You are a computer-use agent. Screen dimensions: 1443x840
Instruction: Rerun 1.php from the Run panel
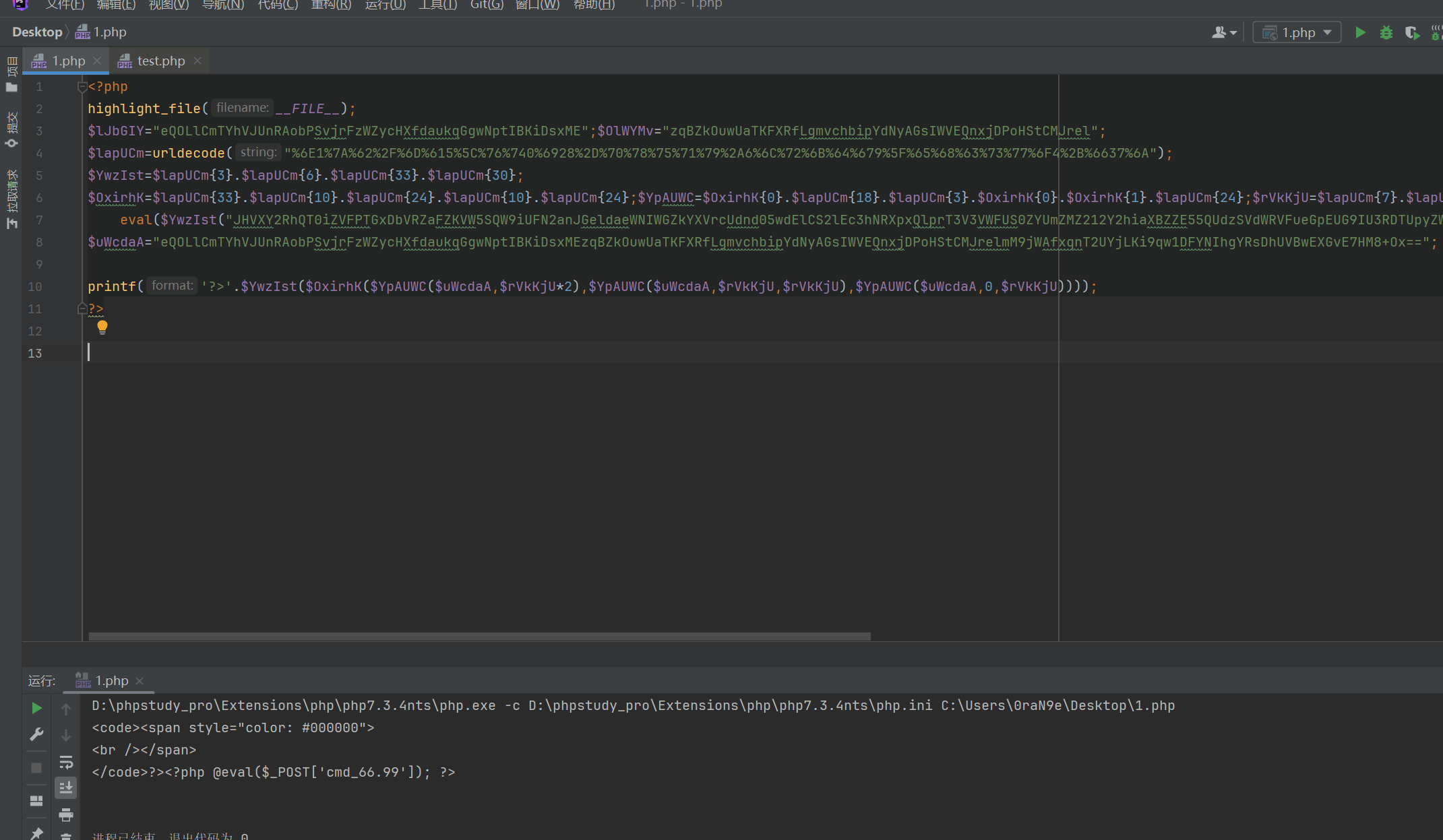37,708
